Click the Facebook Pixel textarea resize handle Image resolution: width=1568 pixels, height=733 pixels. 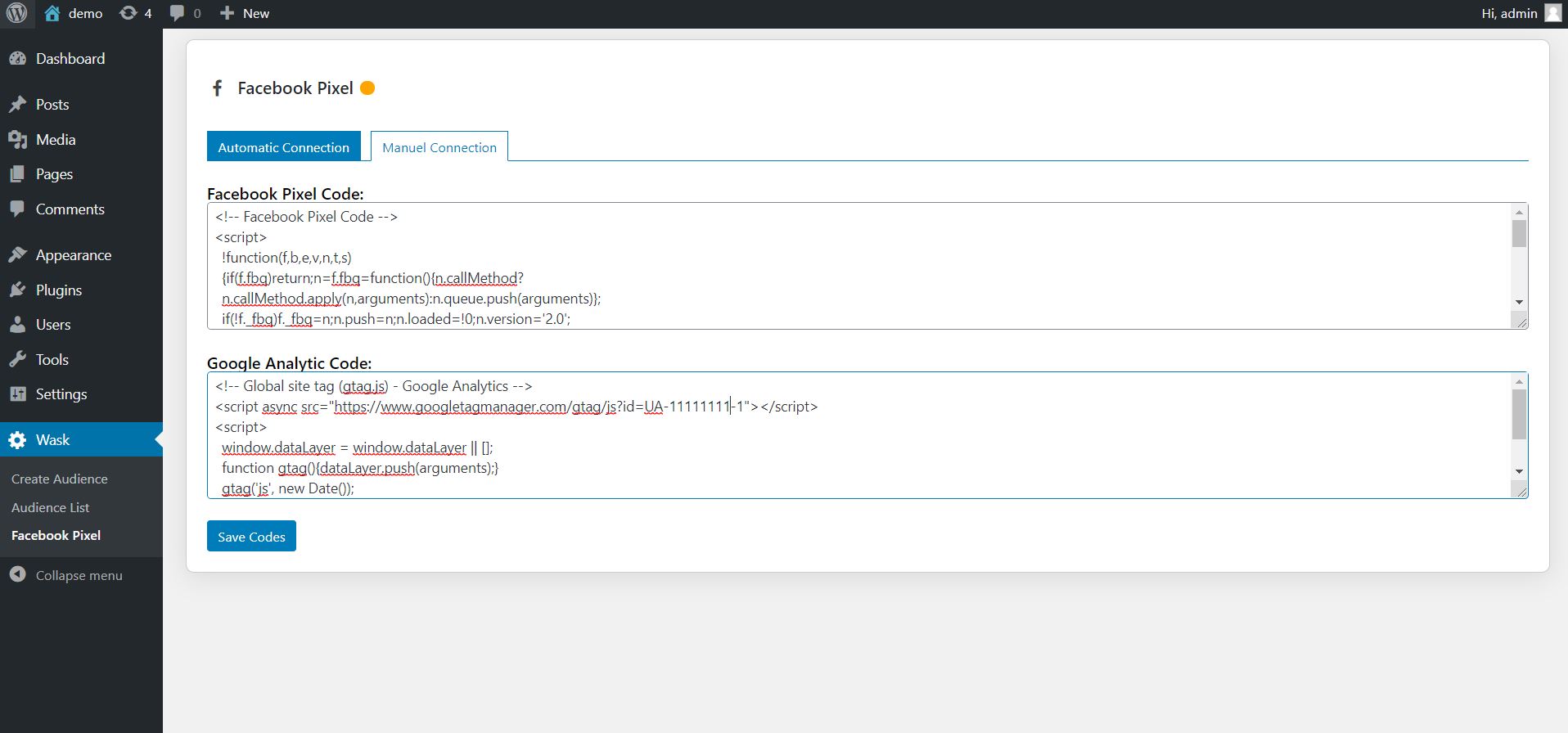tap(1521, 322)
